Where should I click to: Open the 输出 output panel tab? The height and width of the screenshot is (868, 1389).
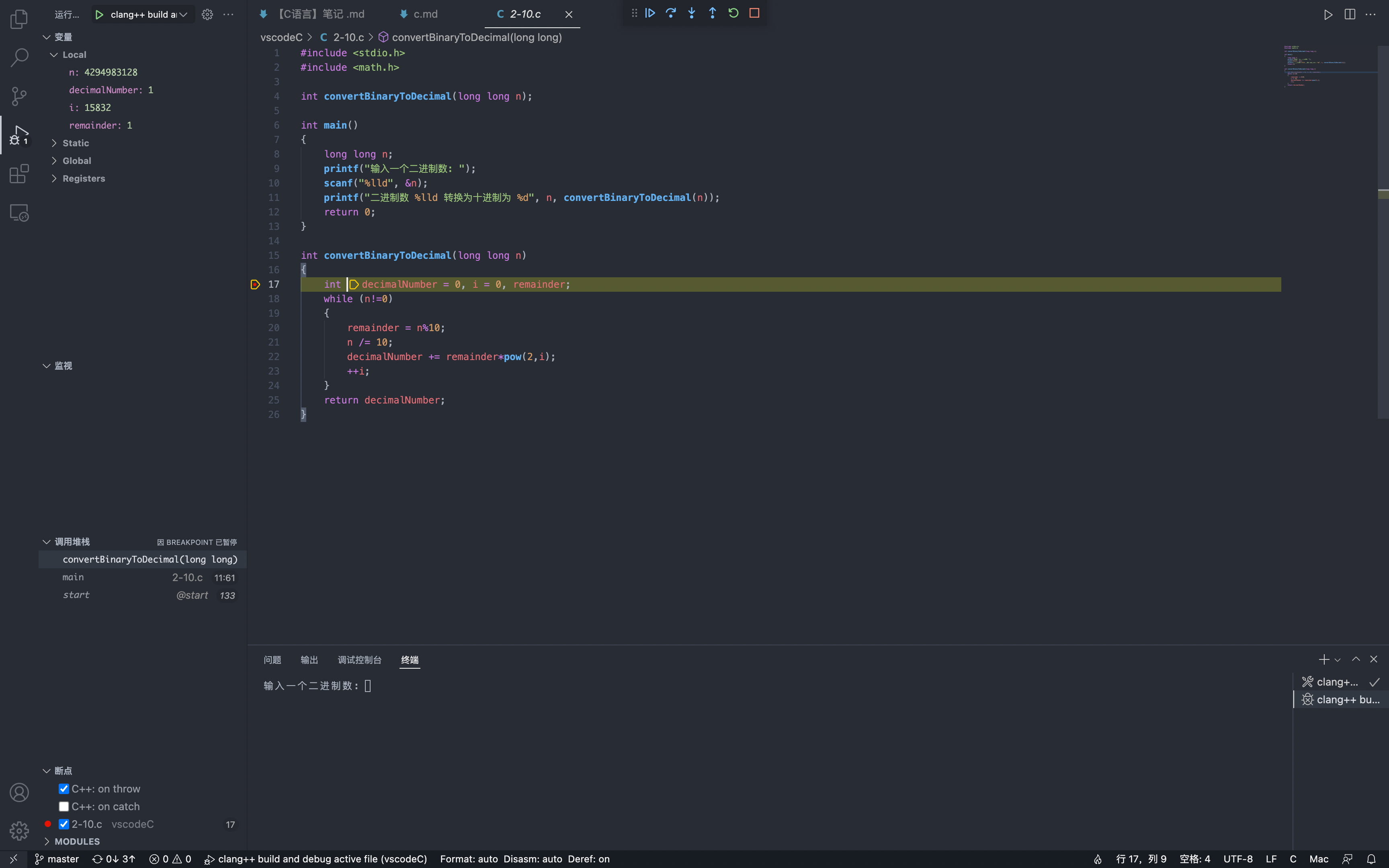tap(309, 660)
